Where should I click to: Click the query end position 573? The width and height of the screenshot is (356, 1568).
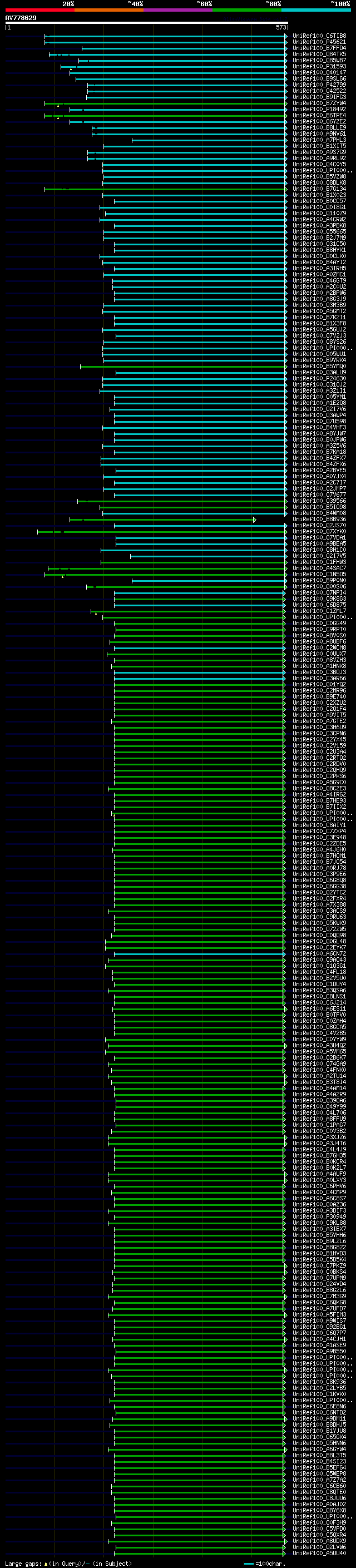tap(281, 28)
